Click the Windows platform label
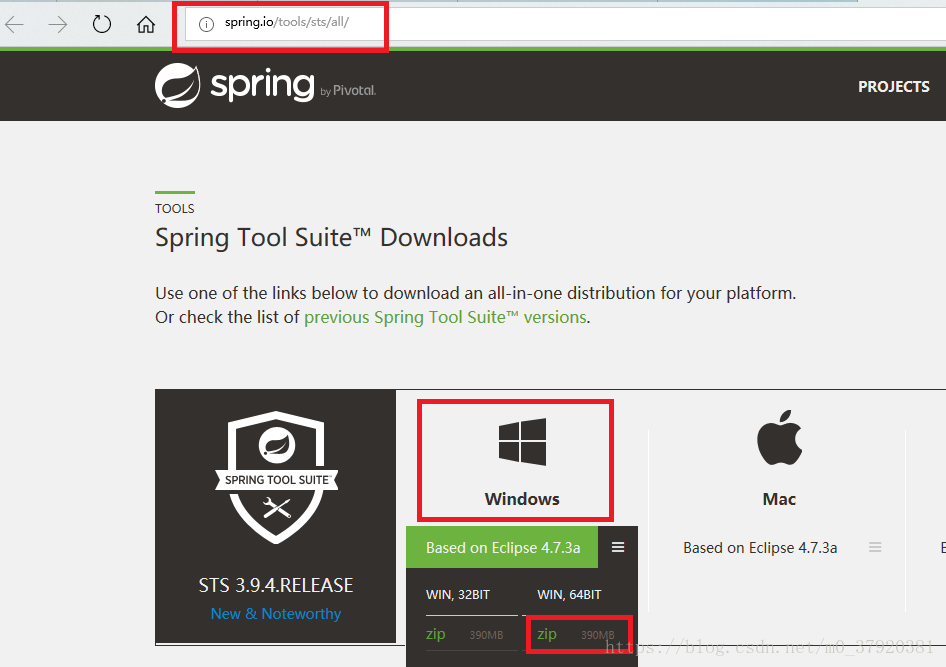The image size is (946, 667). pyautogui.click(x=522, y=499)
